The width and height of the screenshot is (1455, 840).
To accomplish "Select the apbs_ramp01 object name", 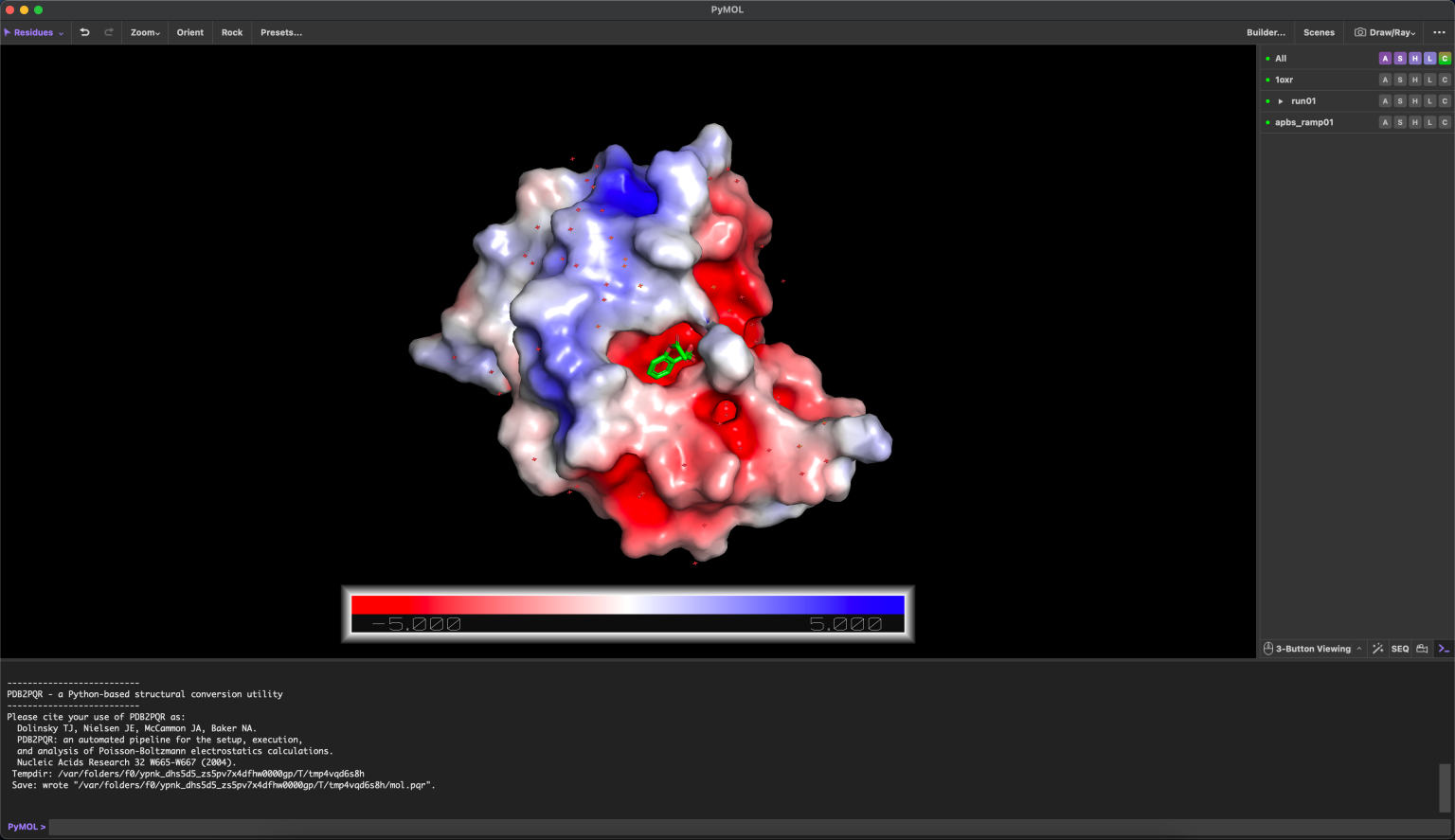I will pos(1304,122).
